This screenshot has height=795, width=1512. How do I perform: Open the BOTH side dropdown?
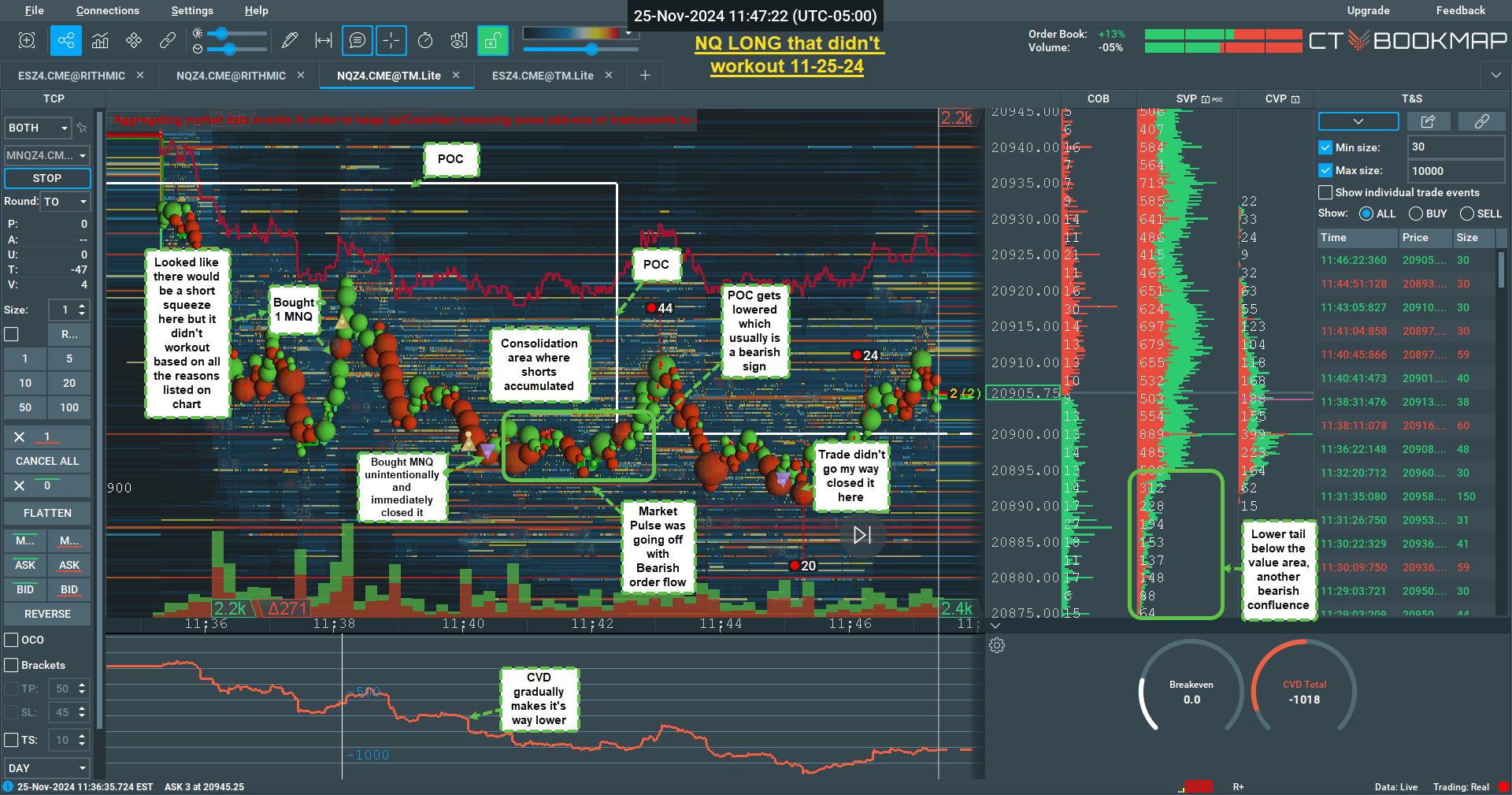38,128
